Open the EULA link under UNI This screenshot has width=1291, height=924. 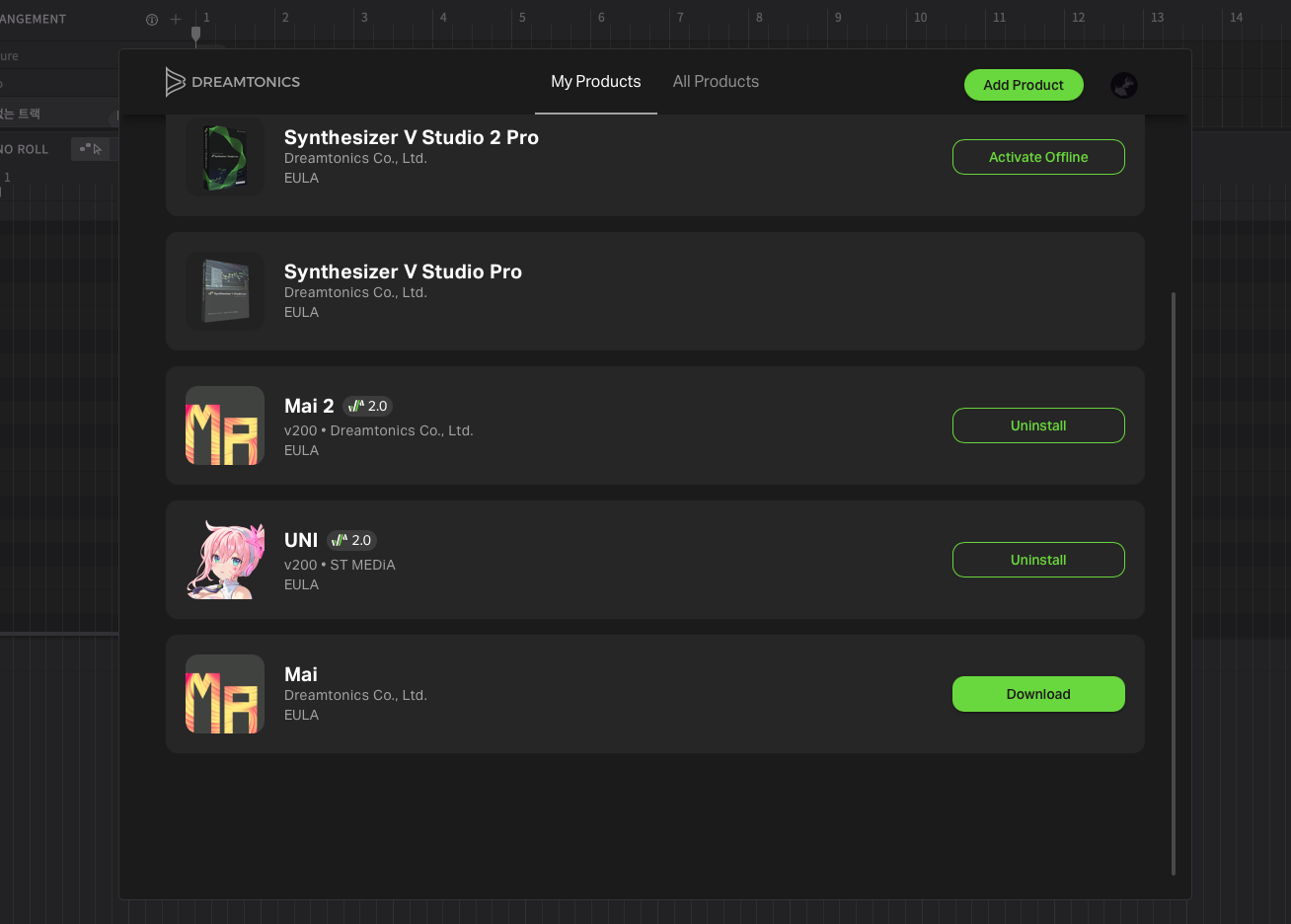301,584
